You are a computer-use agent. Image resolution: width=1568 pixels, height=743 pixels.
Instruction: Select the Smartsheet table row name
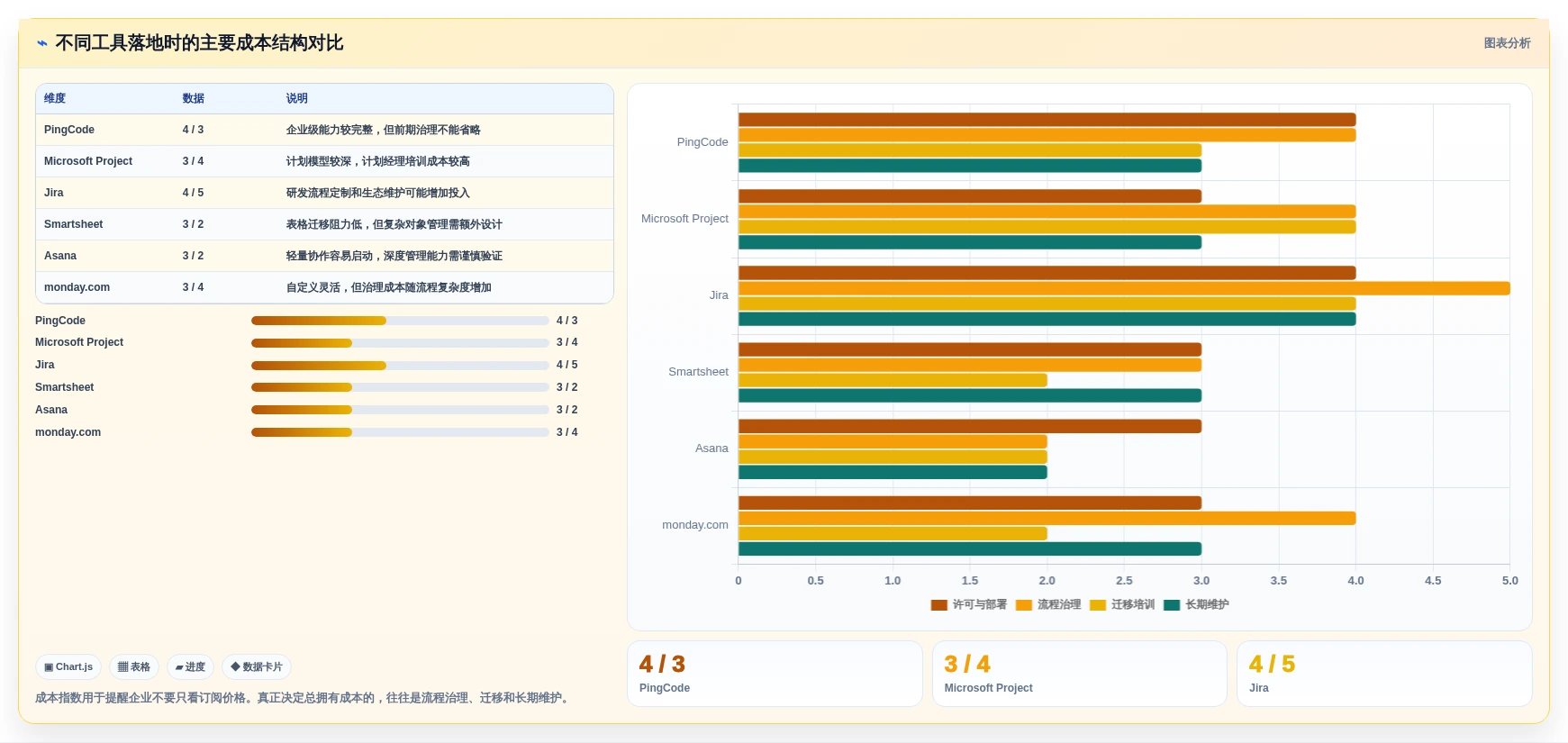(74, 224)
